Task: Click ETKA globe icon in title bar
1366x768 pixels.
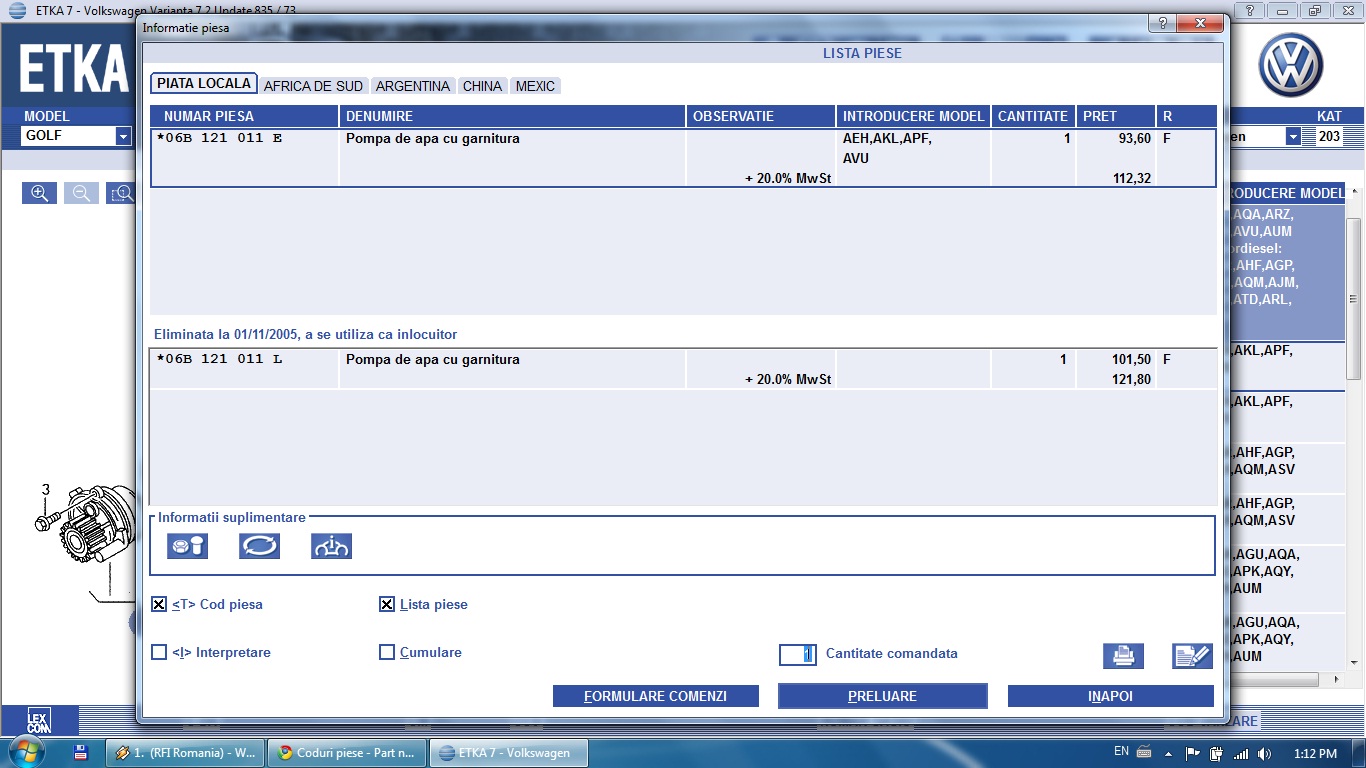Action: [x=17, y=10]
